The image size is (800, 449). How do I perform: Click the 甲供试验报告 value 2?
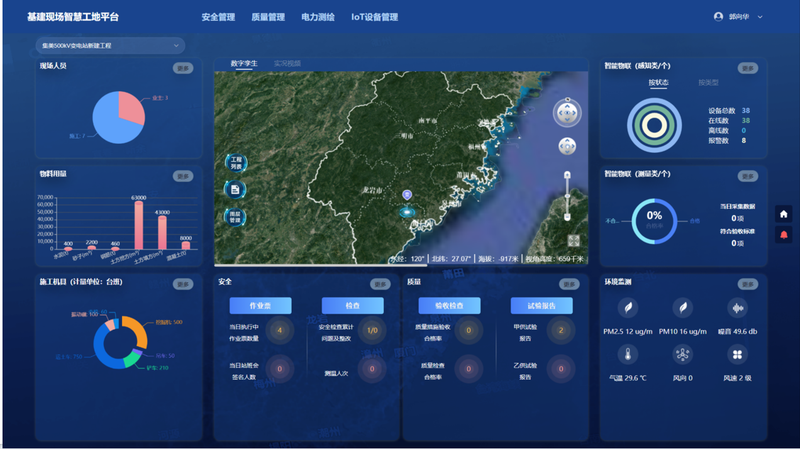pyautogui.click(x=561, y=330)
